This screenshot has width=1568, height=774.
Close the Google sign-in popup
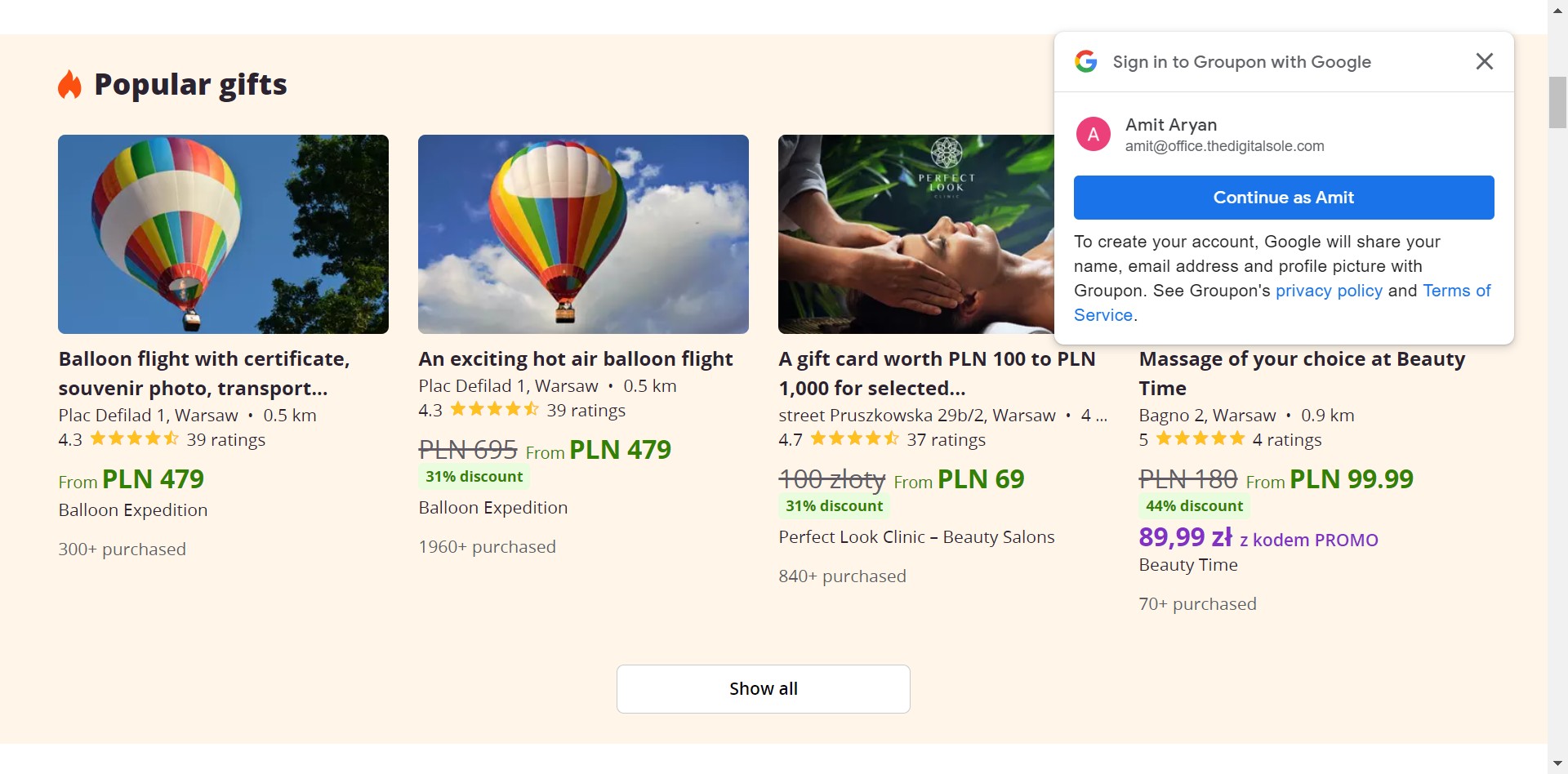click(1484, 62)
